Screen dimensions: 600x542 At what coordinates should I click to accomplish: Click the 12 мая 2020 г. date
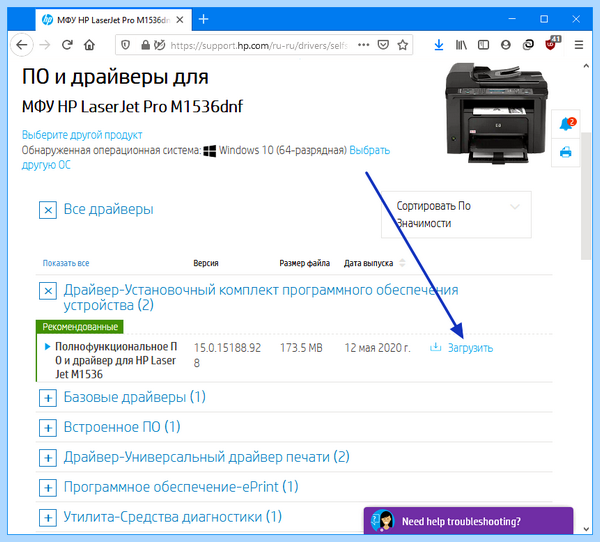[377, 348]
